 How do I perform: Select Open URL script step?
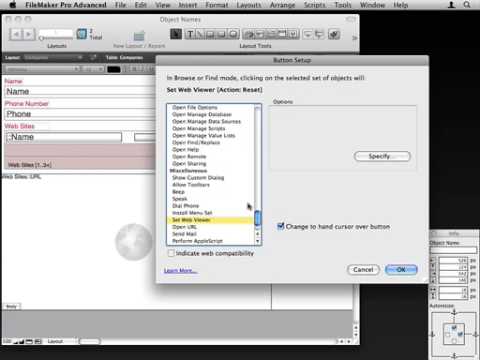184,227
